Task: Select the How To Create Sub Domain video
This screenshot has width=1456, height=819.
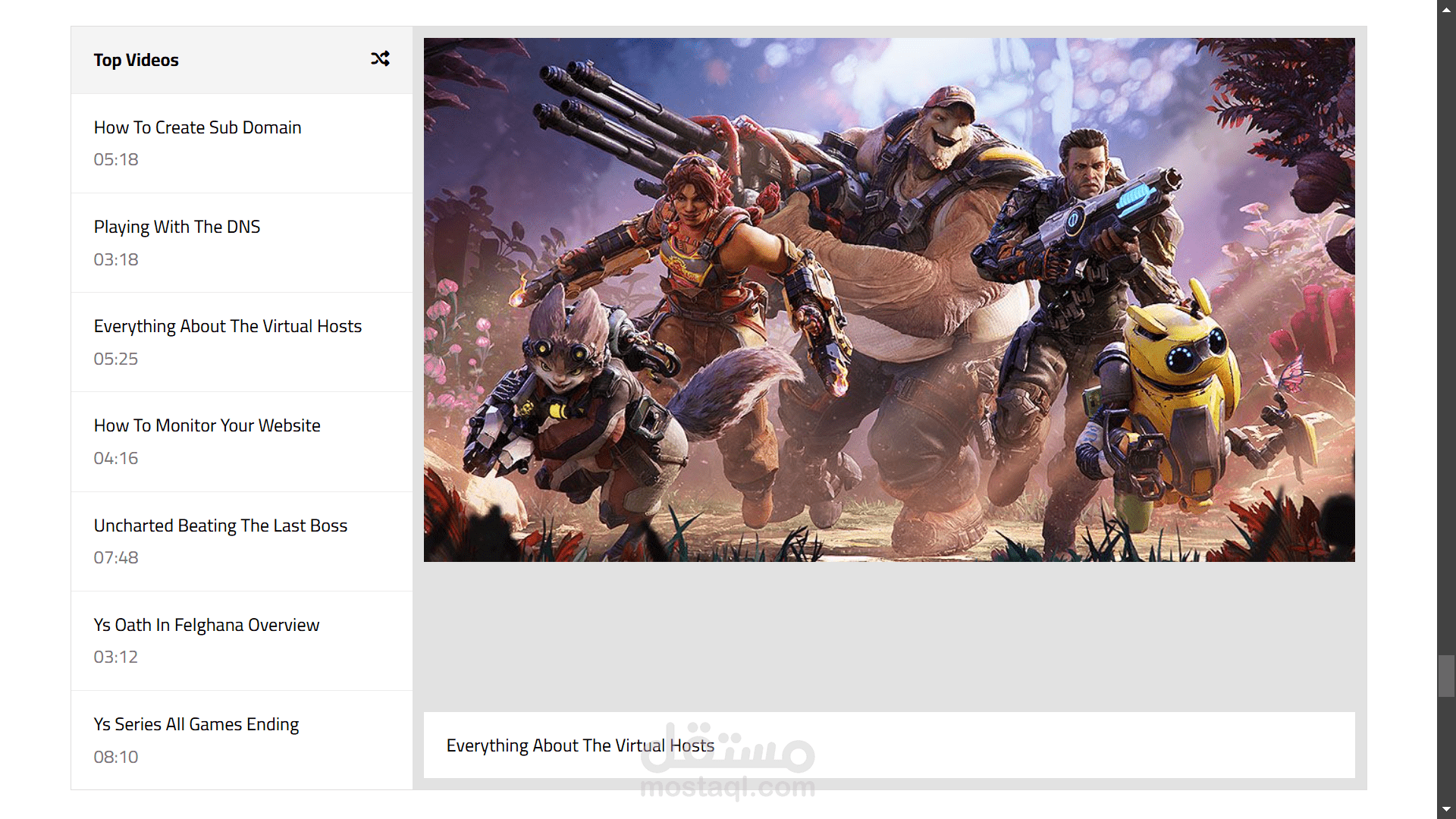Action: [197, 127]
